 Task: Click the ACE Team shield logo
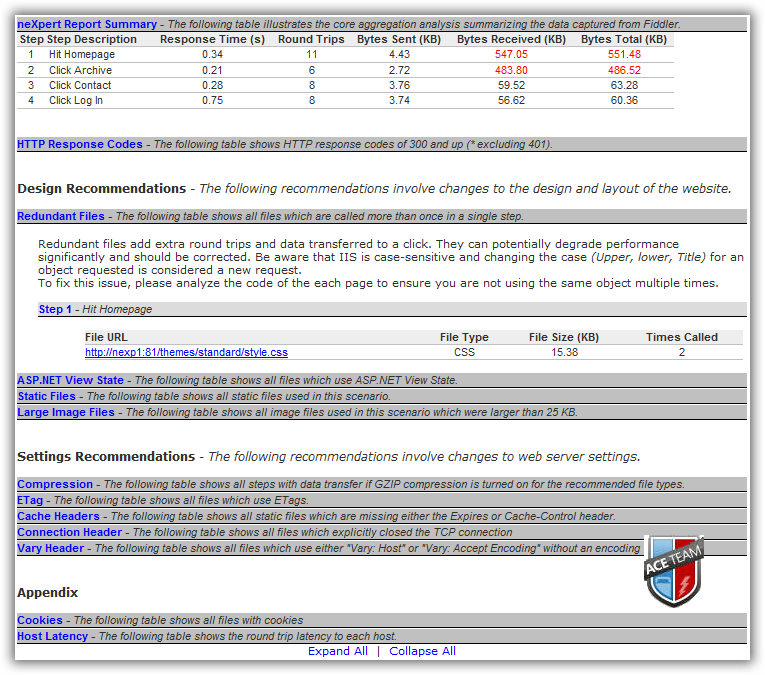coord(674,572)
